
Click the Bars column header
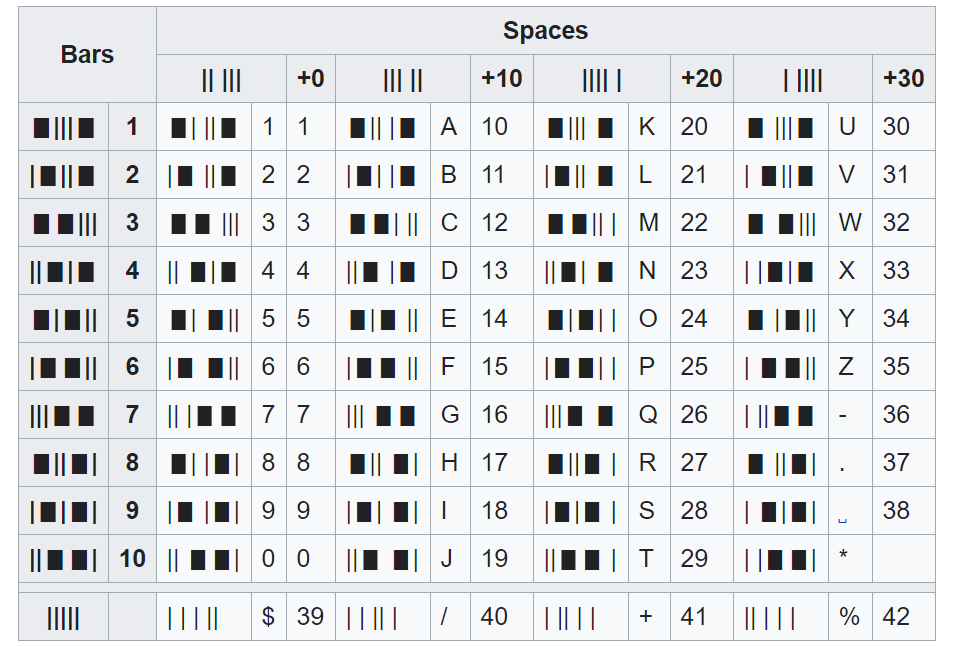[86, 54]
